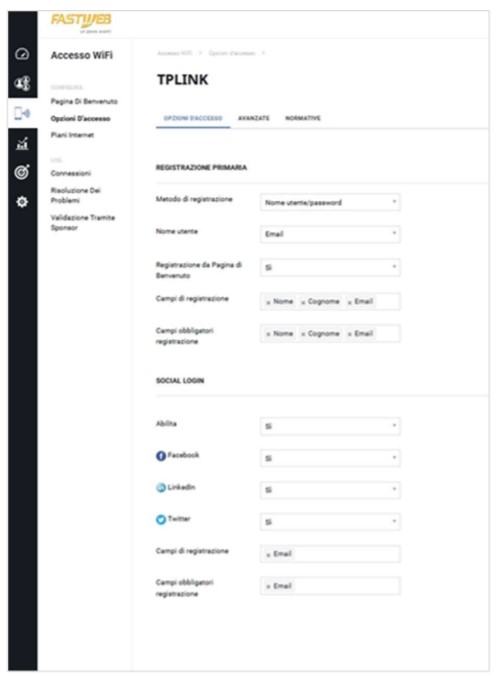This screenshot has height=676, width=496.
Task: Open the Twitter enable dropdown
Action: pyautogui.click(x=330, y=522)
